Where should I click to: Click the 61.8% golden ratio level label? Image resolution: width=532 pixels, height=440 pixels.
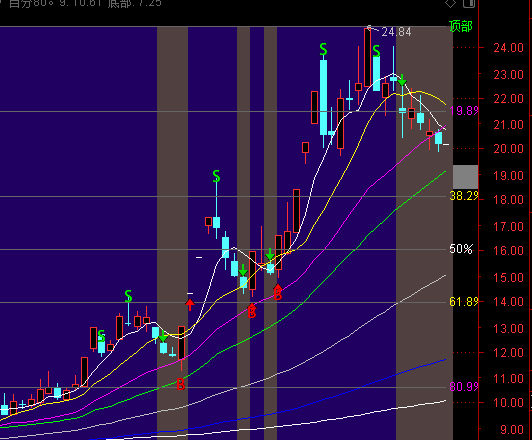(x=464, y=302)
